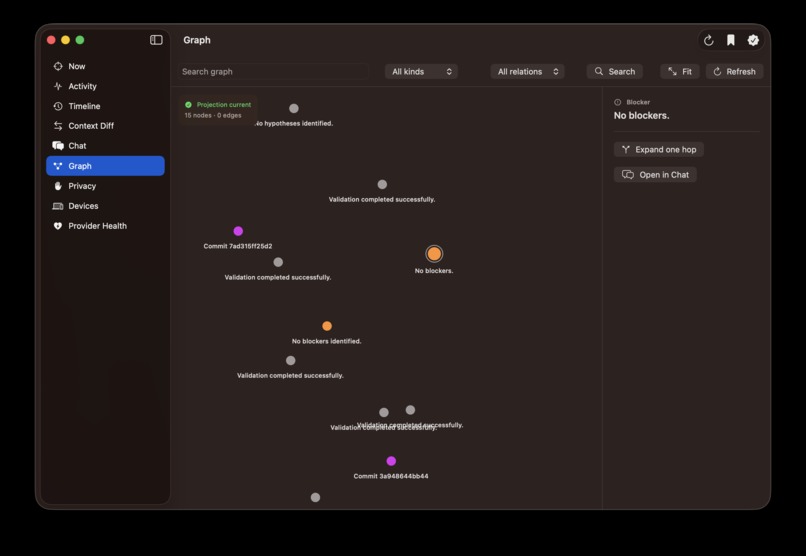Select the unlabeled gray node at graph bottom
This screenshot has width=806, height=556.
click(316, 497)
